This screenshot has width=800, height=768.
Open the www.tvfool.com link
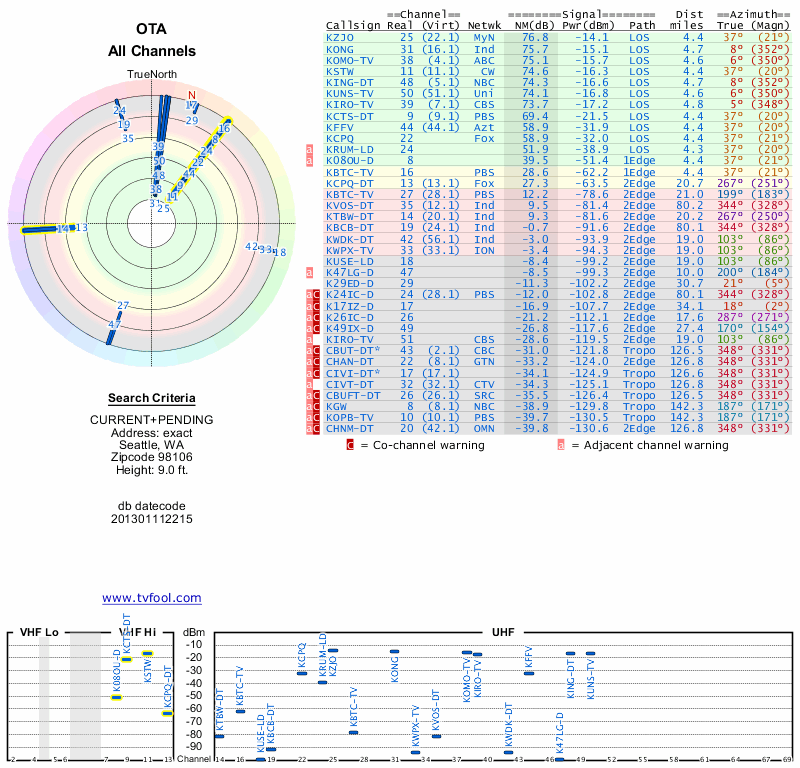(x=152, y=598)
